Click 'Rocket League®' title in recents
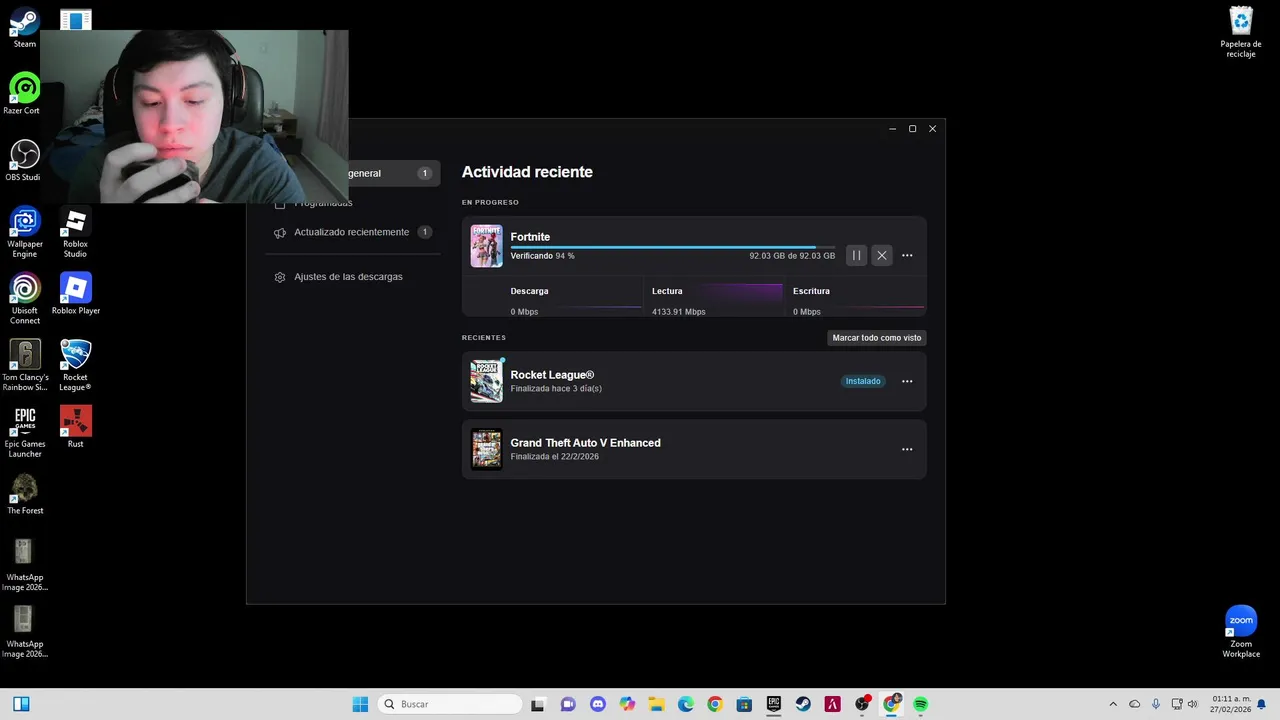Viewport: 1280px width, 720px height. 552,375
